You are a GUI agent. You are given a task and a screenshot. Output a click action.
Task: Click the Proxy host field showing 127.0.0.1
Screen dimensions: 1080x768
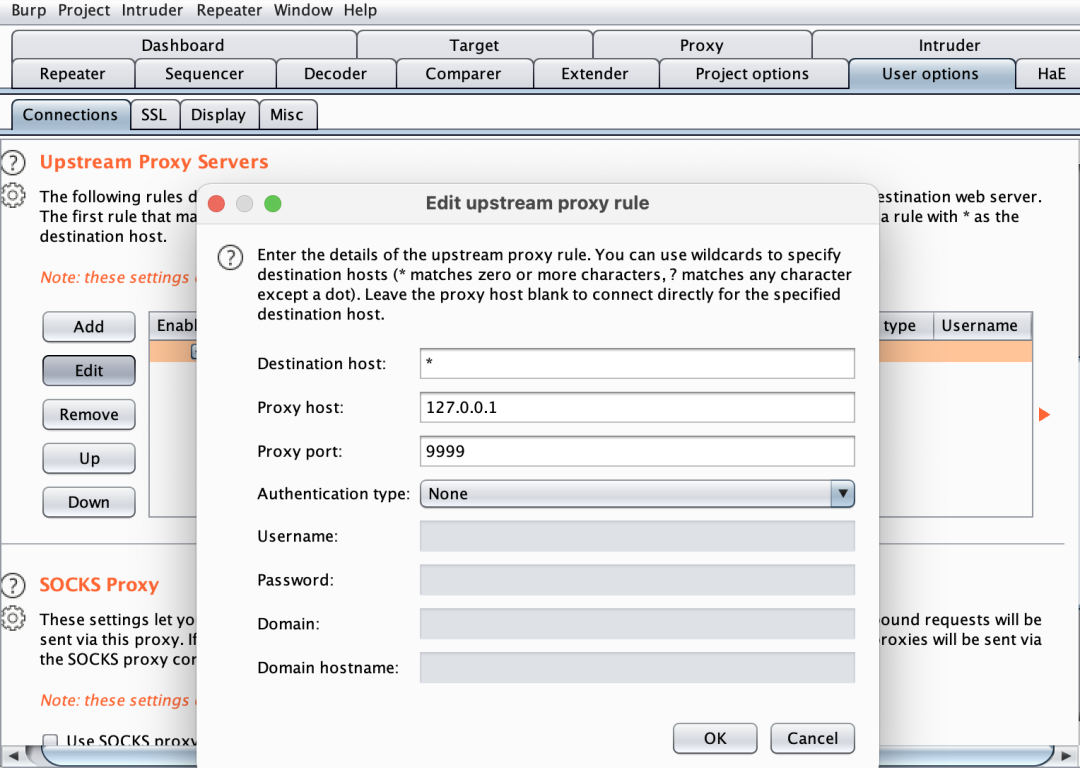tap(637, 407)
